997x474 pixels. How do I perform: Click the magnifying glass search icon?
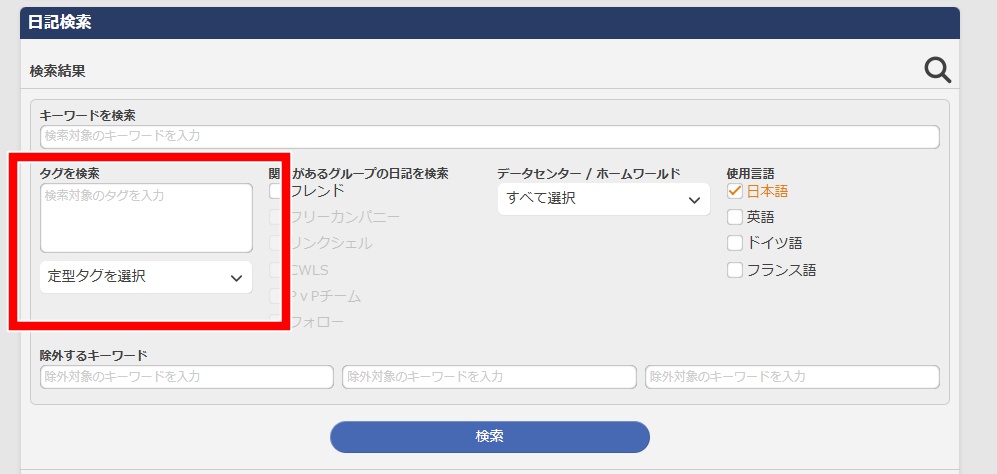tap(937, 70)
